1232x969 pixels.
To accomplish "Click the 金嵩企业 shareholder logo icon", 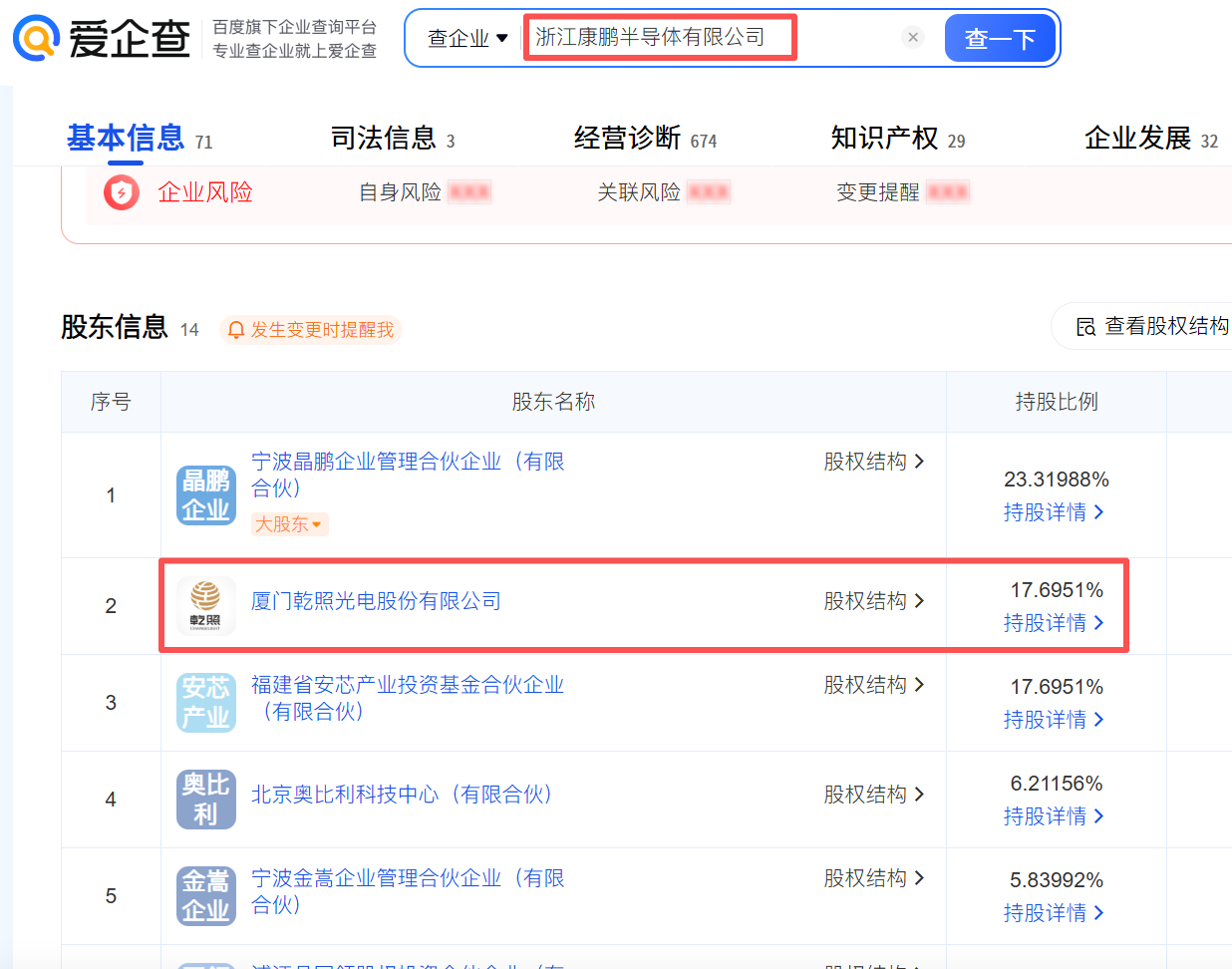I will pos(206,896).
